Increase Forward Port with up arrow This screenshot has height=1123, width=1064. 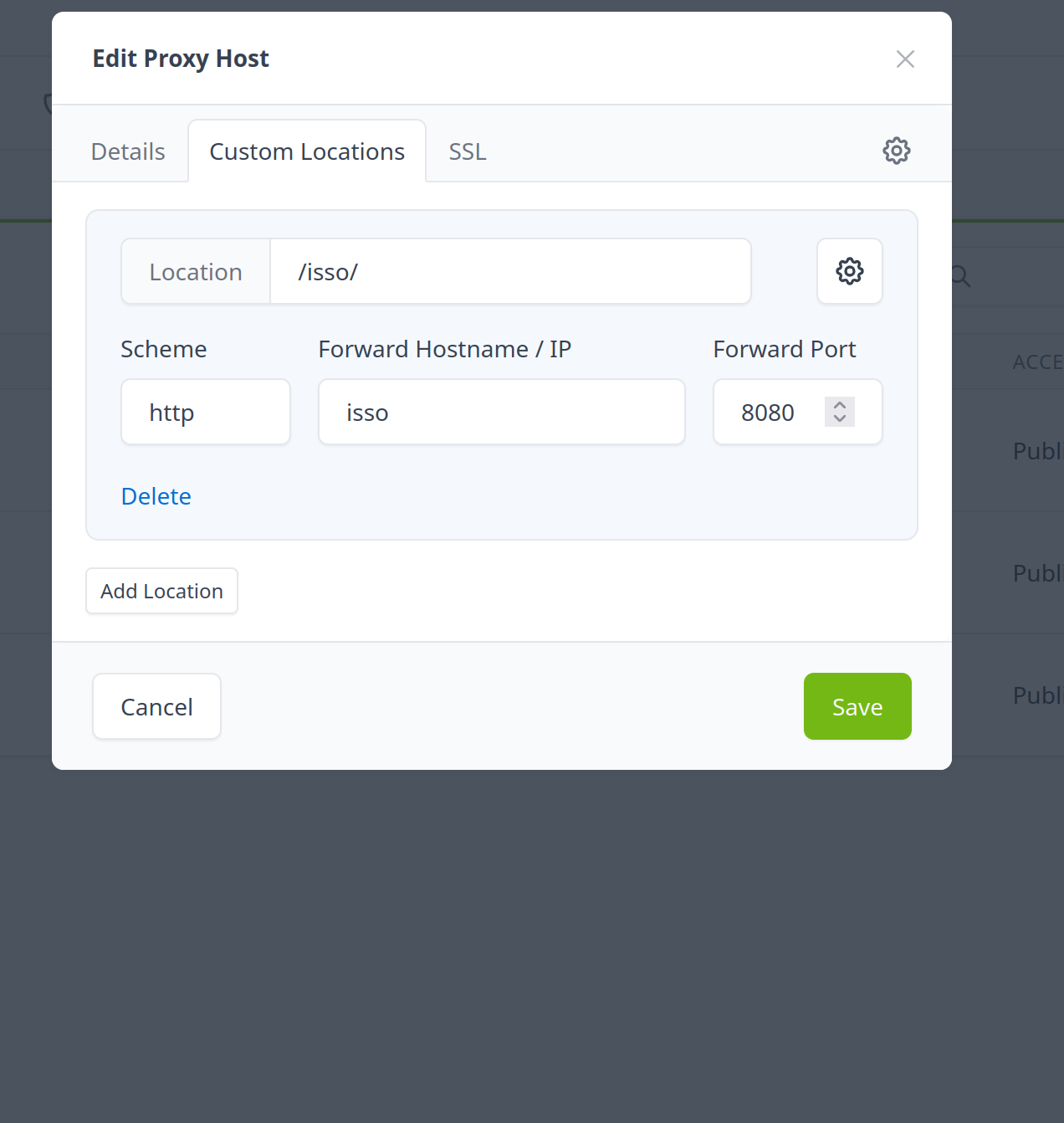pyautogui.click(x=840, y=405)
